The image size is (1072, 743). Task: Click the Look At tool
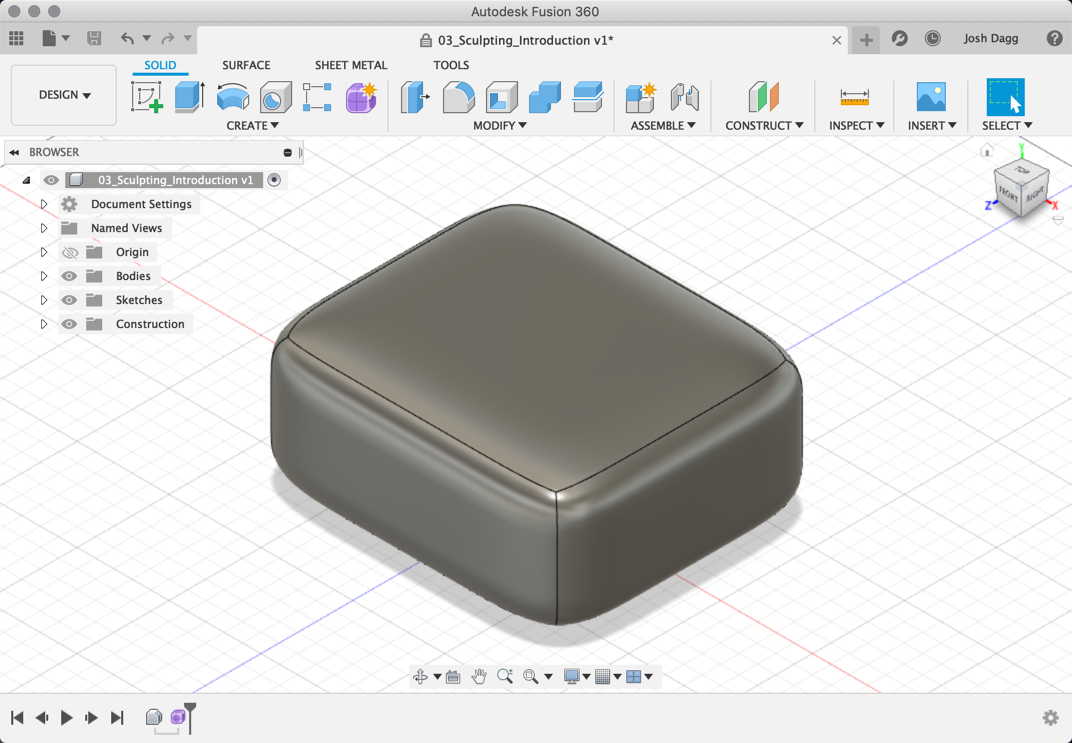(x=453, y=677)
